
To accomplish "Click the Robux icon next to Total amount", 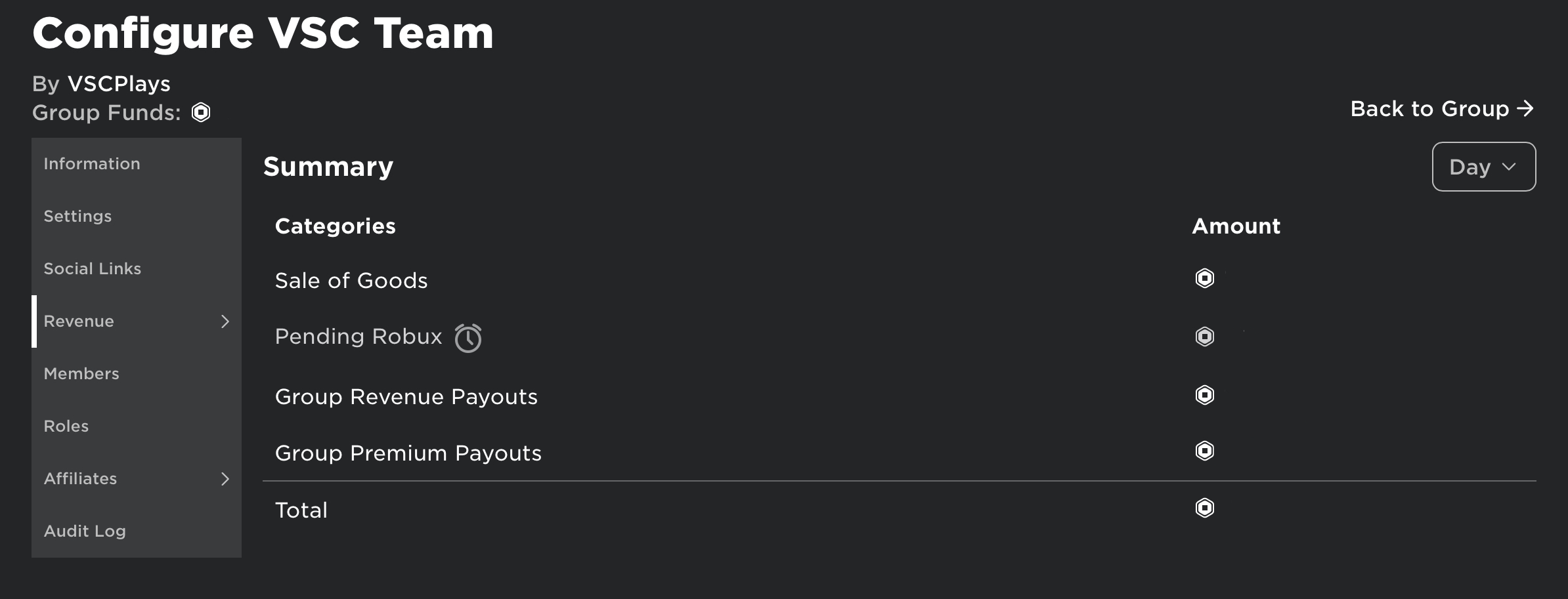I will pyautogui.click(x=1206, y=507).
